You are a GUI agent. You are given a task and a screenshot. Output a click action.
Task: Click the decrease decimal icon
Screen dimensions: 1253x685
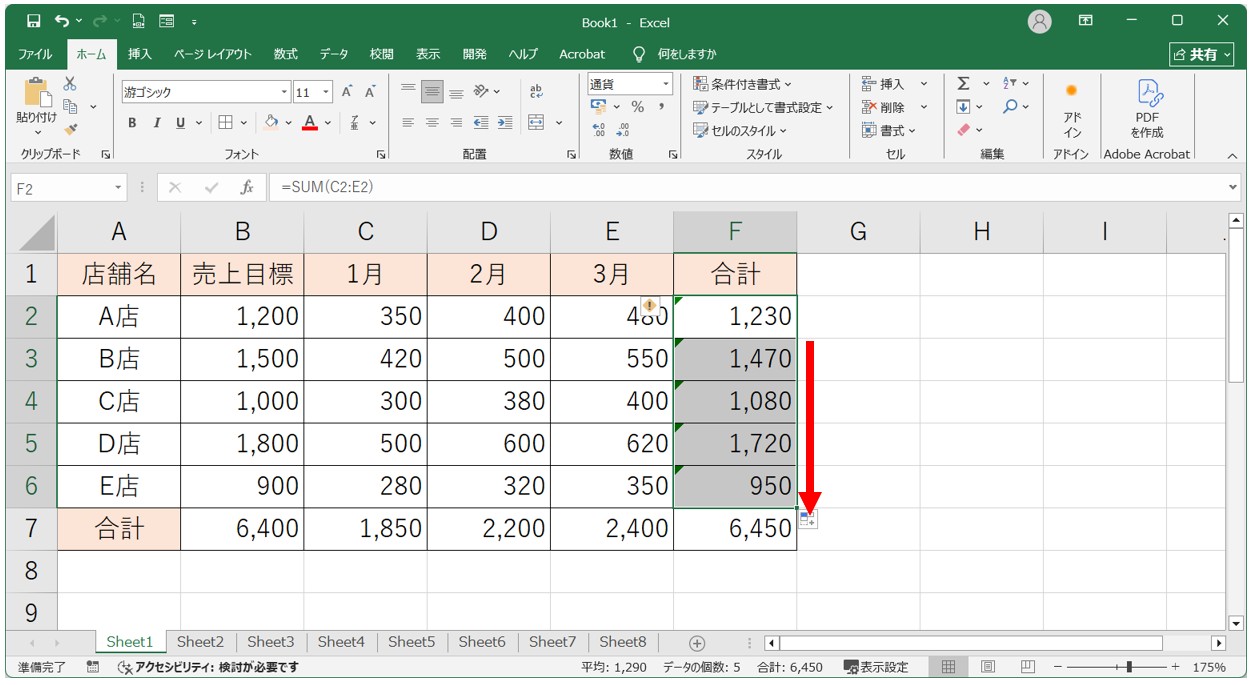pyautogui.click(x=623, y=130)
